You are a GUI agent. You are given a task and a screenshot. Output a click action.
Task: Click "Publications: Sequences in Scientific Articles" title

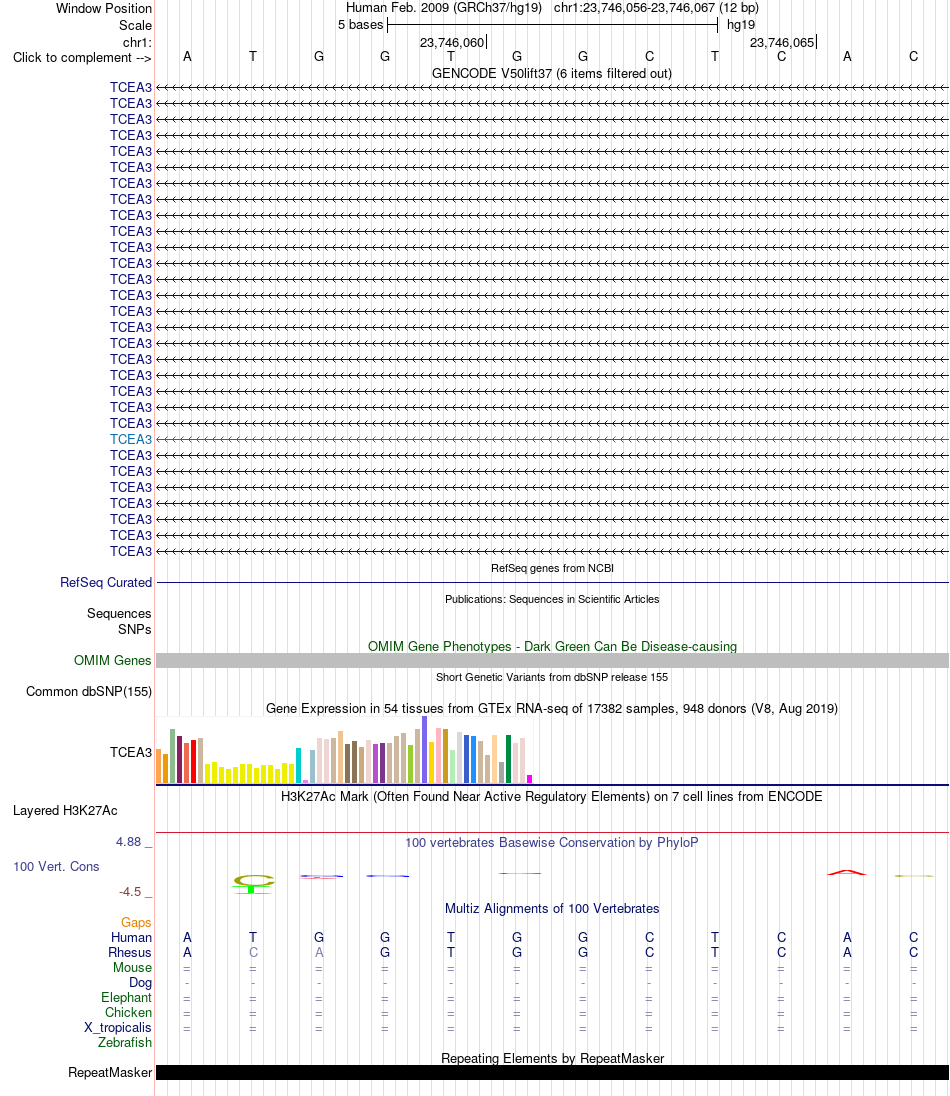(552, 599)
